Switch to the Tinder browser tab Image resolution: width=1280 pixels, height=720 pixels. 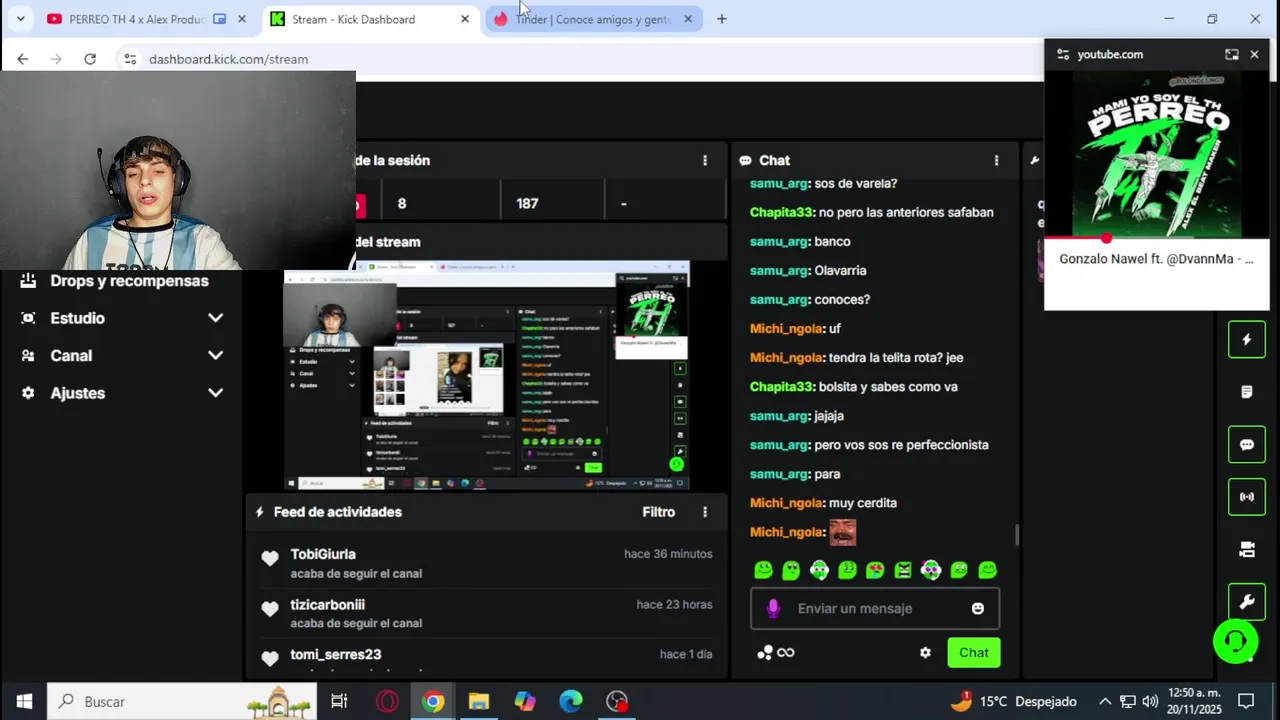click(x=592, y=19)
